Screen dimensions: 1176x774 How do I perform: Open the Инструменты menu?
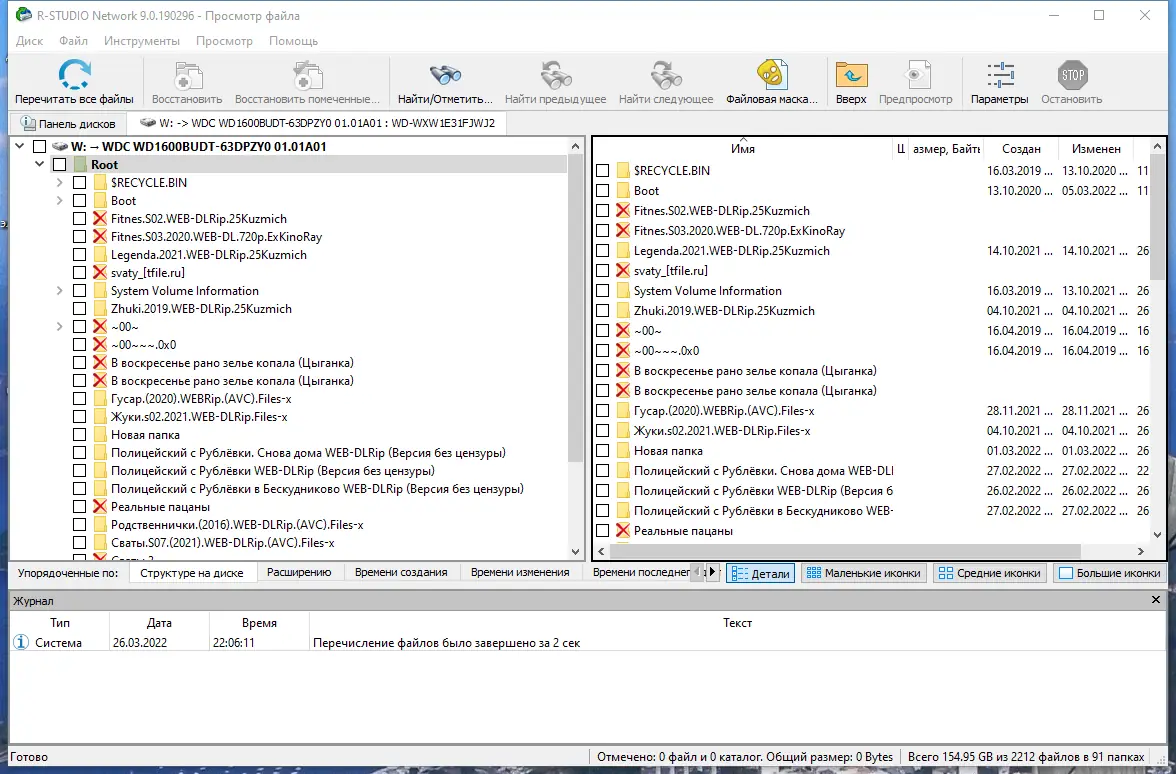pyautogui.click(x=142, y=40)
